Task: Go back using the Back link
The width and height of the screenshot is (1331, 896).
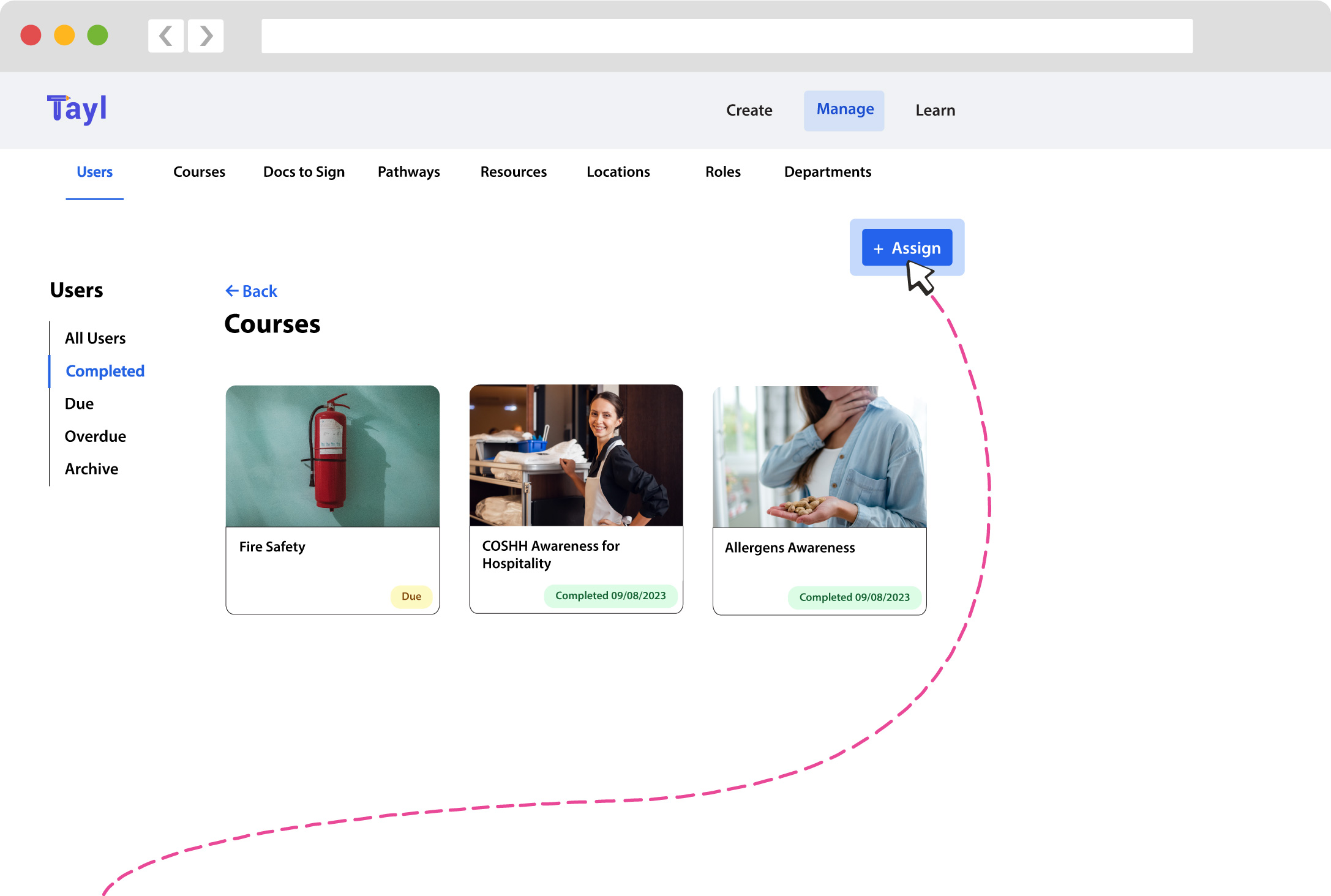Action: 251,291
